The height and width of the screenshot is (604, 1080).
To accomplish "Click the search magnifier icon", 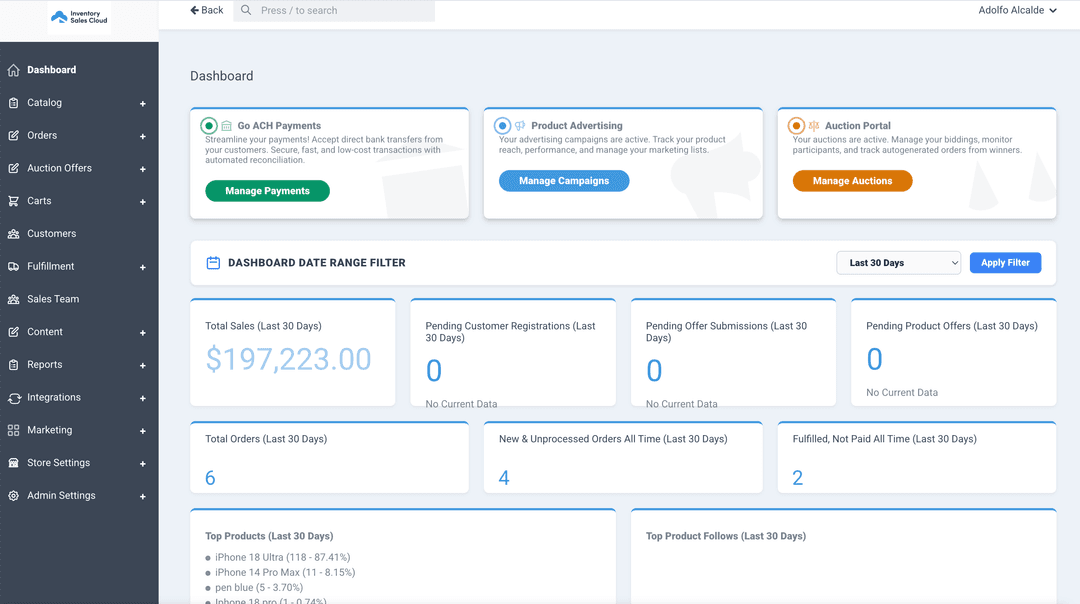I will tap(246, 10).
